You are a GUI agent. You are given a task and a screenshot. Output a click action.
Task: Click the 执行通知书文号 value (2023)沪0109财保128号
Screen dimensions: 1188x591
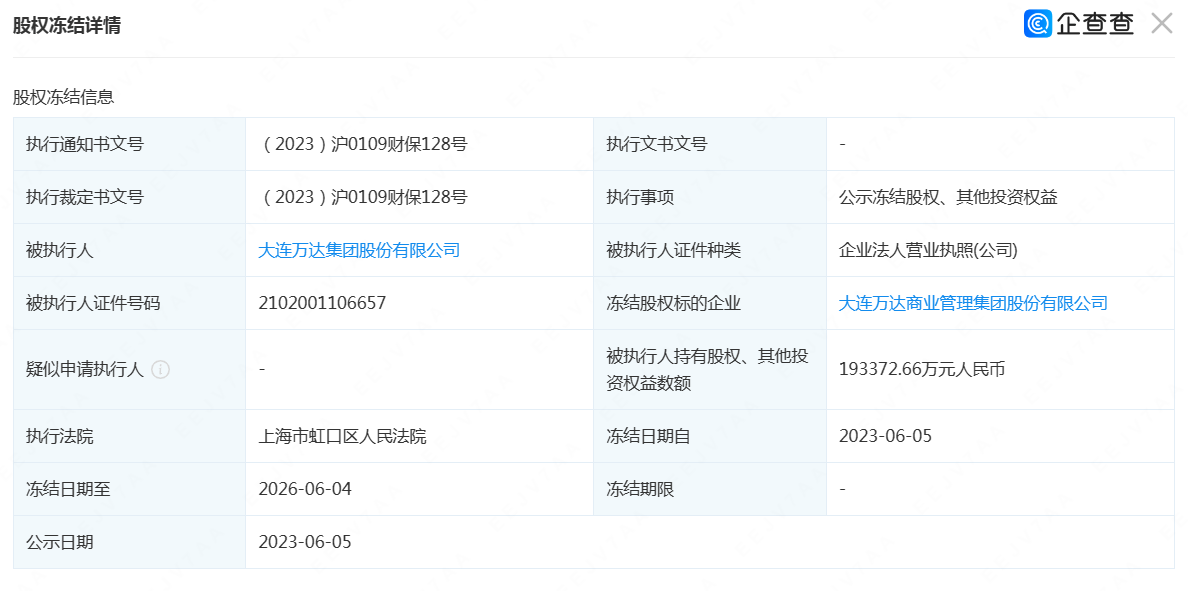tap(364, 144)
